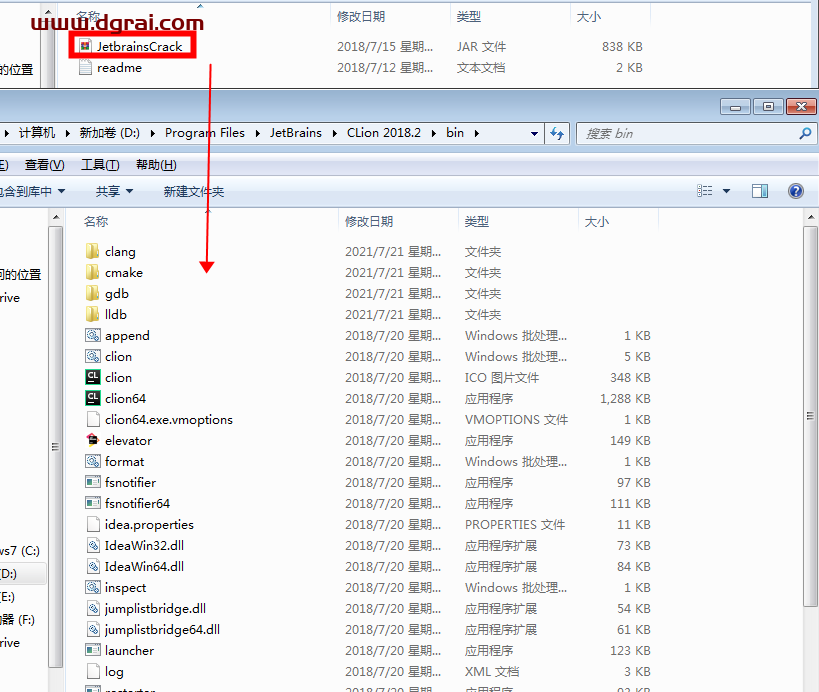Open the view options dropdown arrow
The image size is (819, 692).
[726, 191]
